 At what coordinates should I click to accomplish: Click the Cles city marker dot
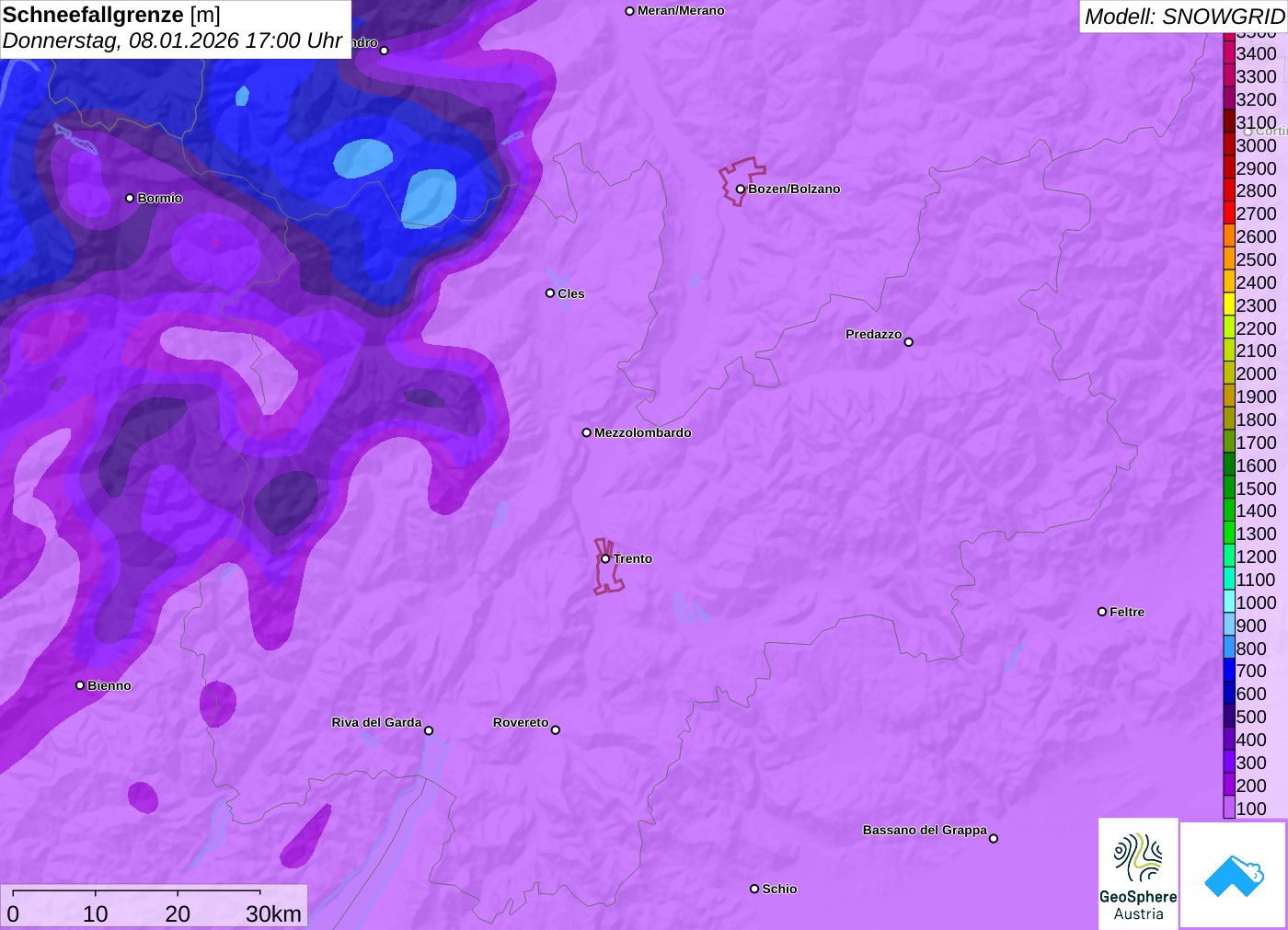(550, 293)
